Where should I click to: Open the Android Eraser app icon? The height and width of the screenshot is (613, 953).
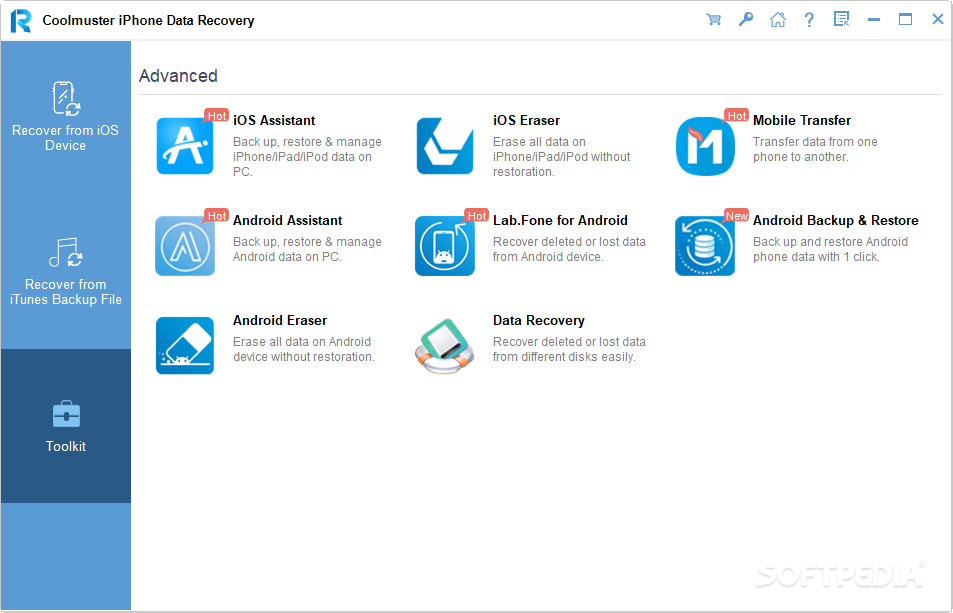tap(185, 345)
